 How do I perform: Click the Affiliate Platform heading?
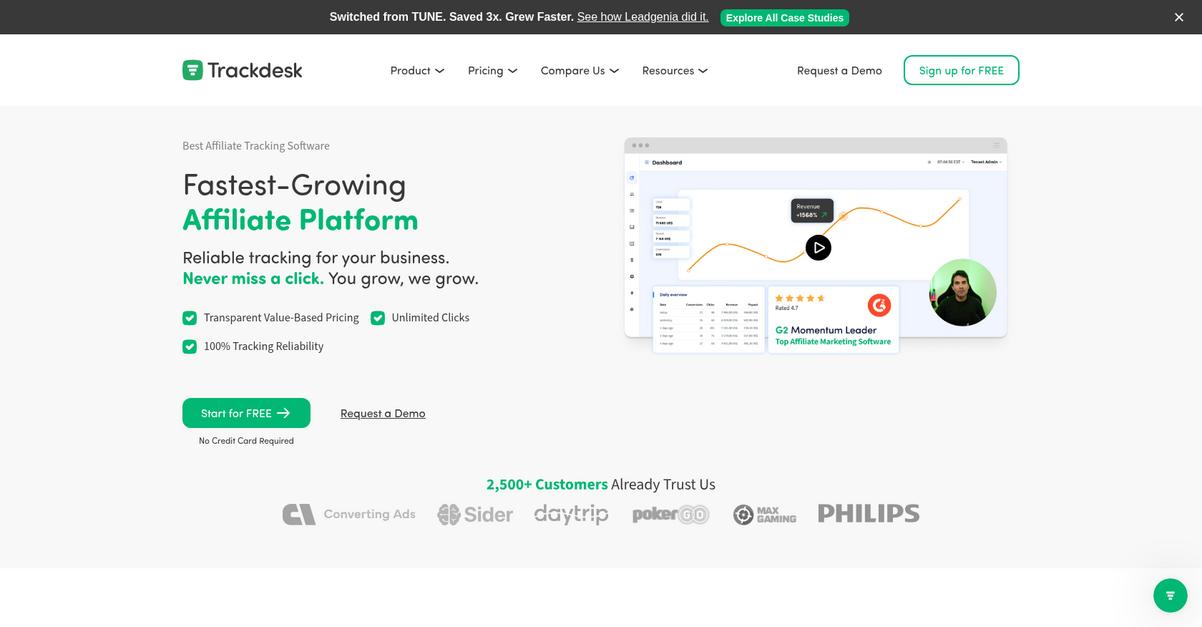pos(300,220)
